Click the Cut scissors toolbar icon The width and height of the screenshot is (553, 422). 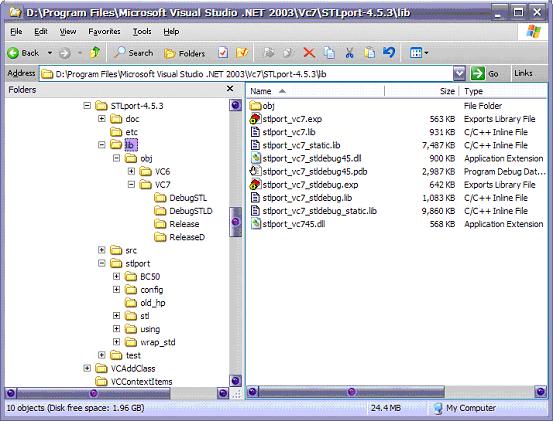349,53
